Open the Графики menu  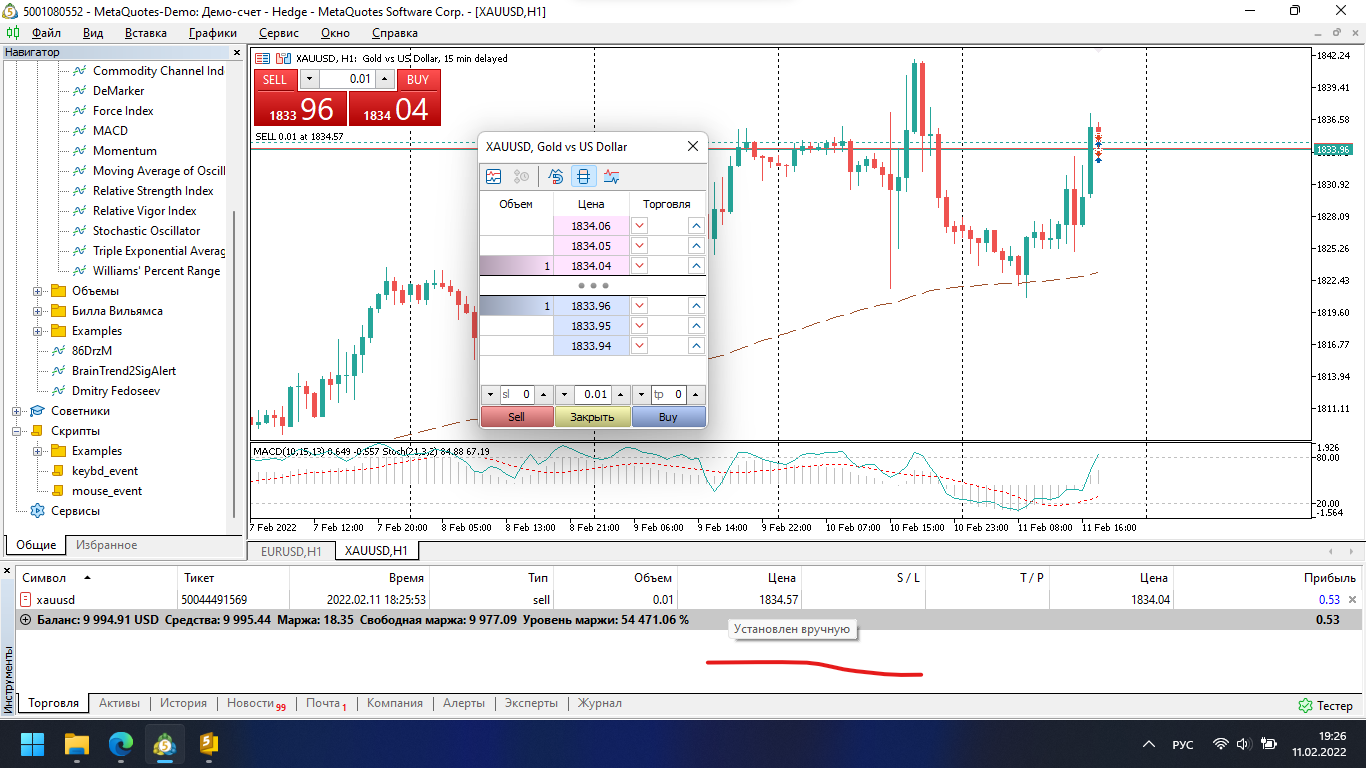(213, 33)
